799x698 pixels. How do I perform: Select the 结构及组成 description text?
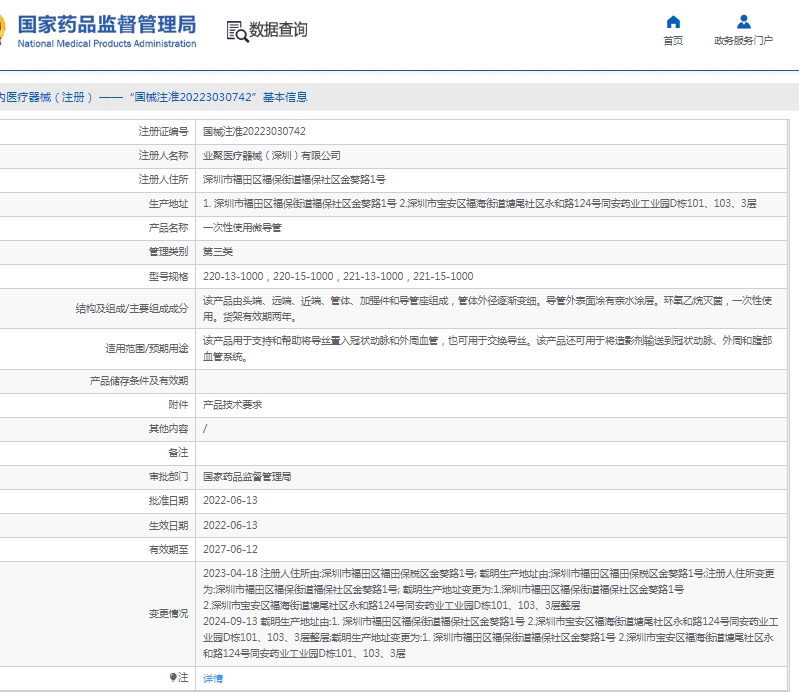tap(488, 308)
